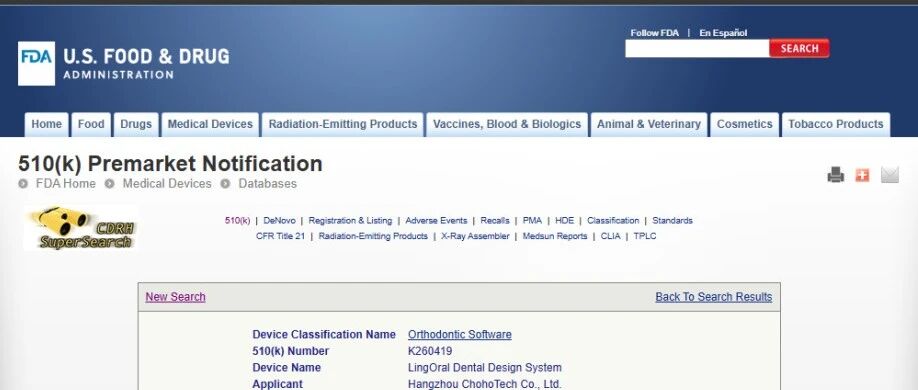
Task: Open the Tobacco Products tab
Action: pyautogui.click(x=835, y=125)
